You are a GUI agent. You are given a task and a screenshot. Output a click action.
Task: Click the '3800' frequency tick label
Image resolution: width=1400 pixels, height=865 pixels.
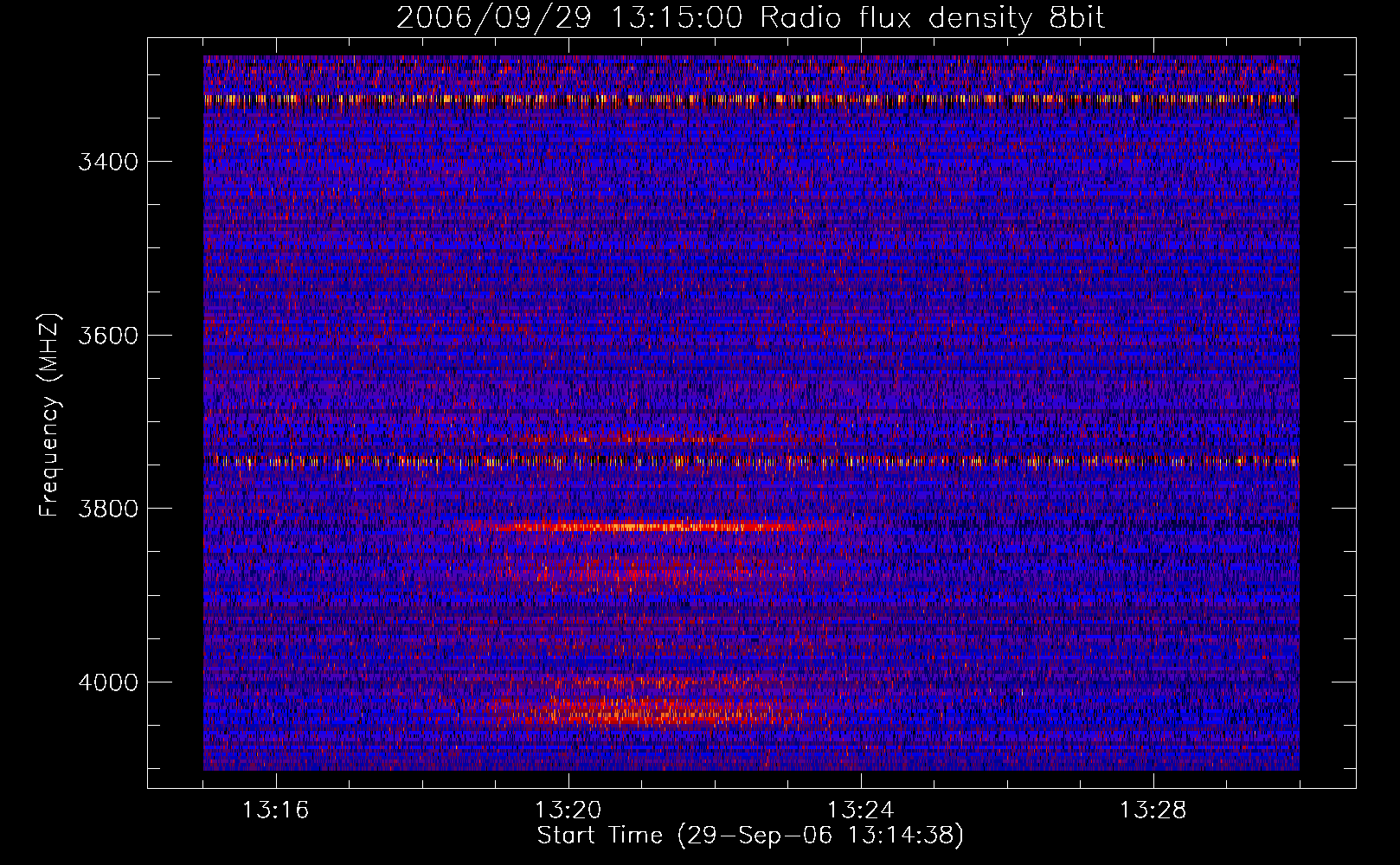click(x=108, y=509)
